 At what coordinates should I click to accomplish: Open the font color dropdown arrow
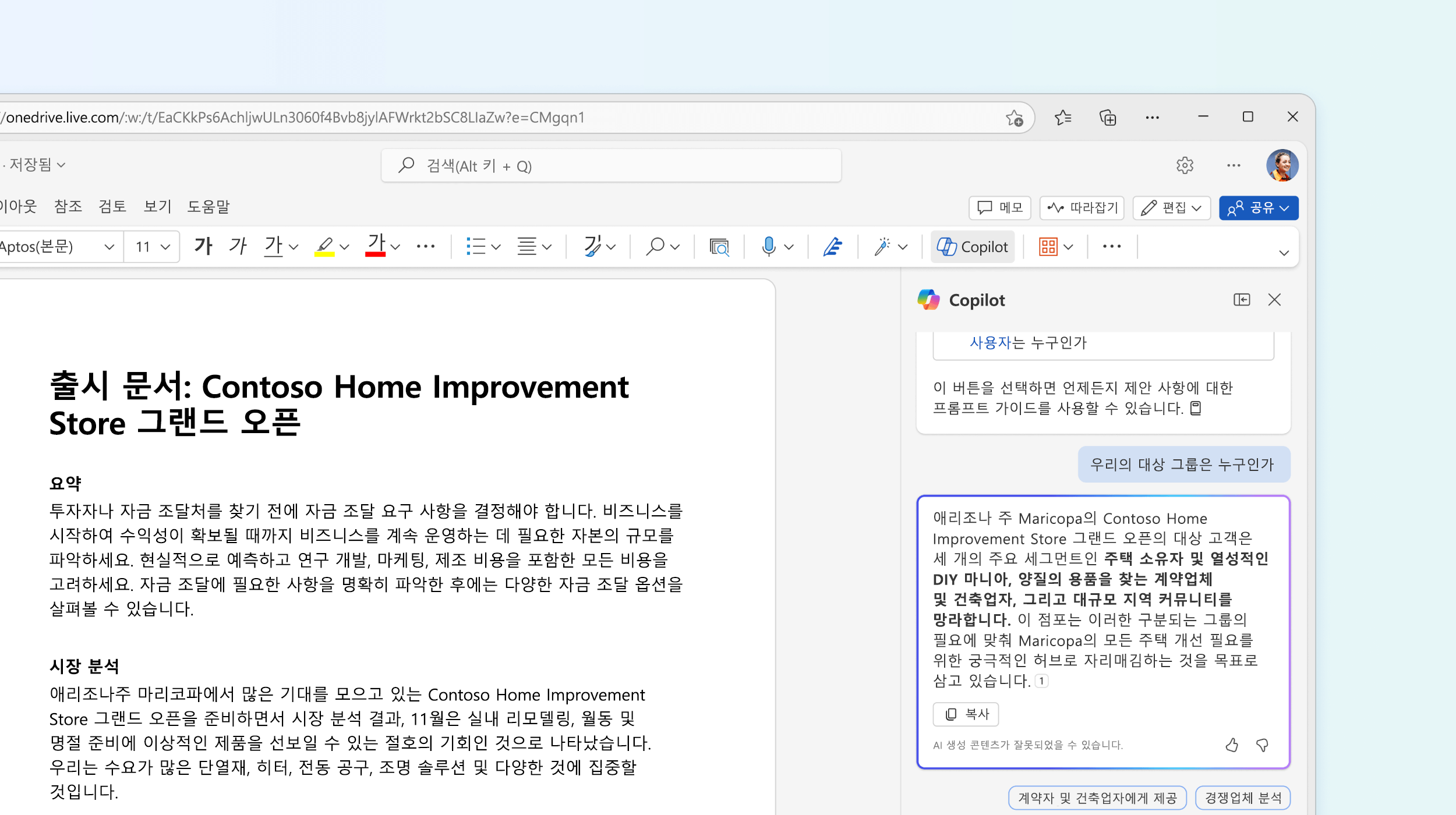[396, 247]
